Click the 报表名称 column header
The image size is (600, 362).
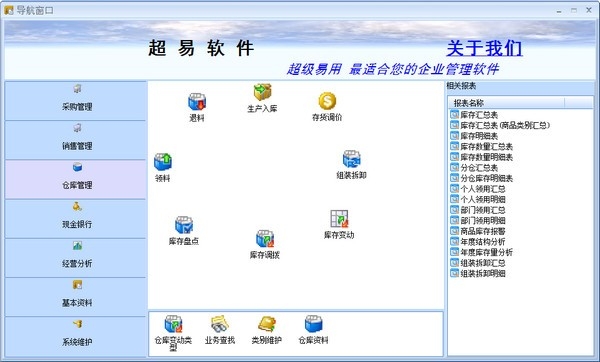coord(506,103)
